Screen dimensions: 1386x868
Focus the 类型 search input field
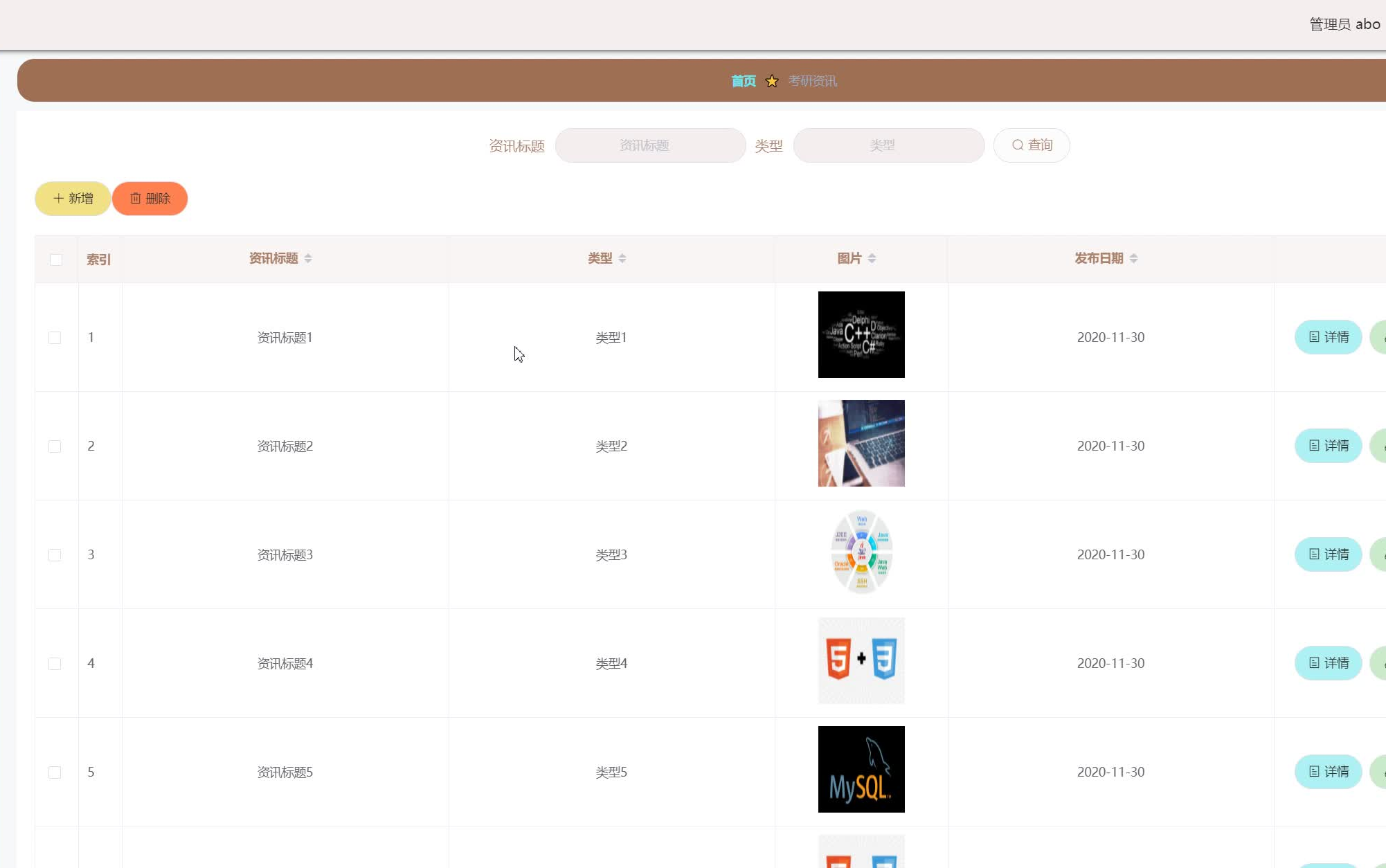pos(889,145)
